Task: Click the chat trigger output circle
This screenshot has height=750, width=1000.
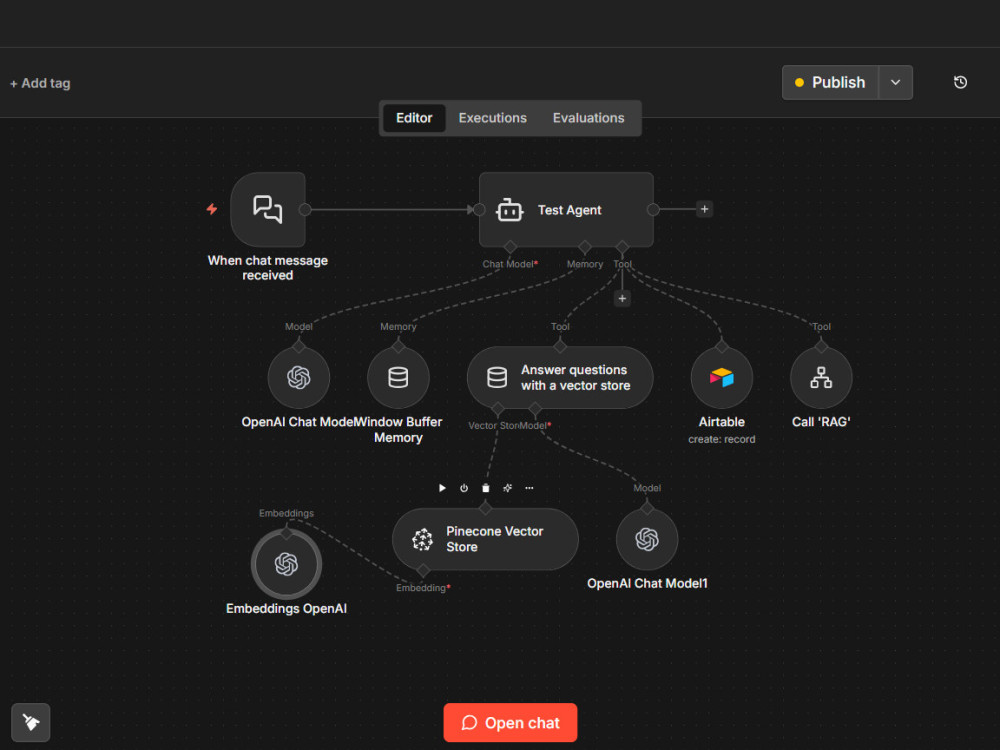Action: coord(305,209)
